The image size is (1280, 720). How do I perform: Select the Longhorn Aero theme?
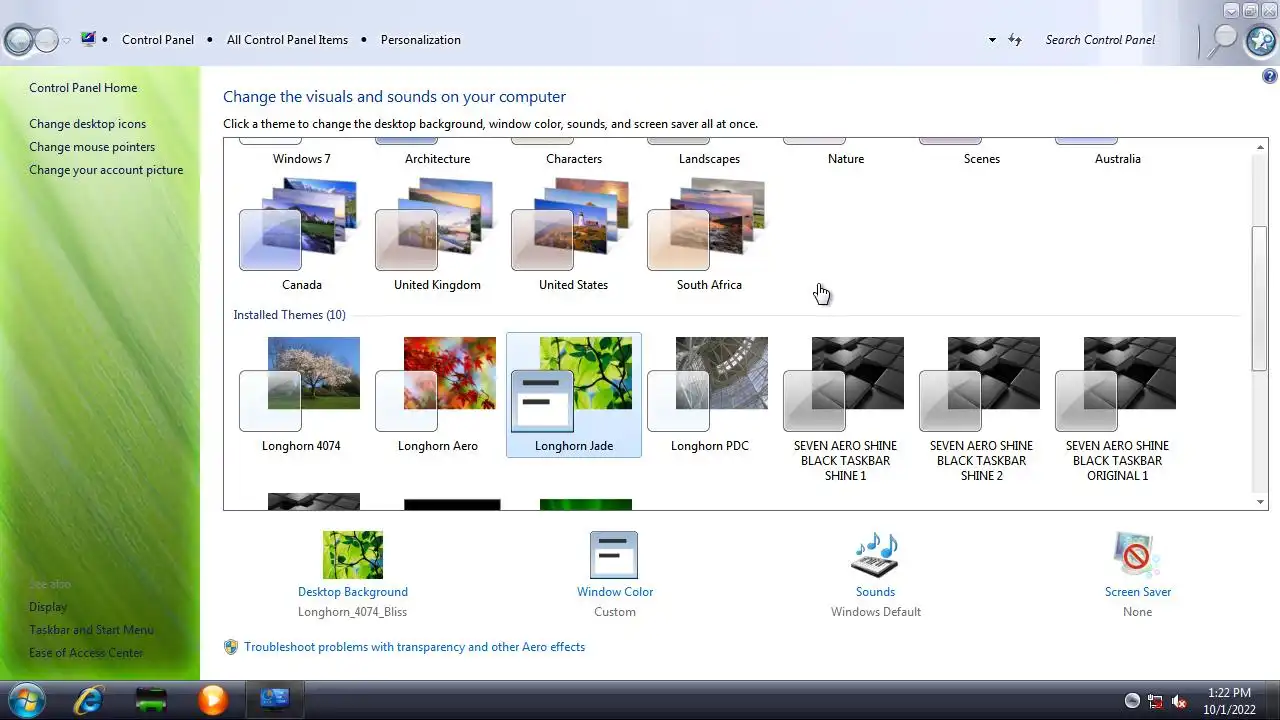(437, 395)
